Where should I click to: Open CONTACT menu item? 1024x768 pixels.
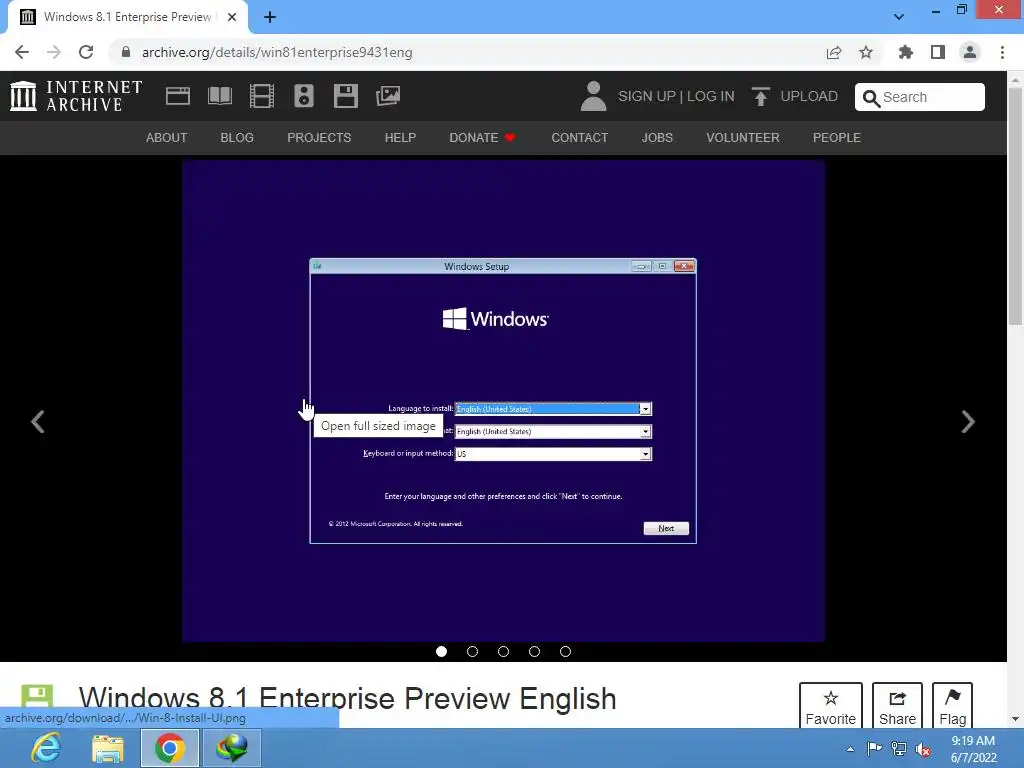580,138
